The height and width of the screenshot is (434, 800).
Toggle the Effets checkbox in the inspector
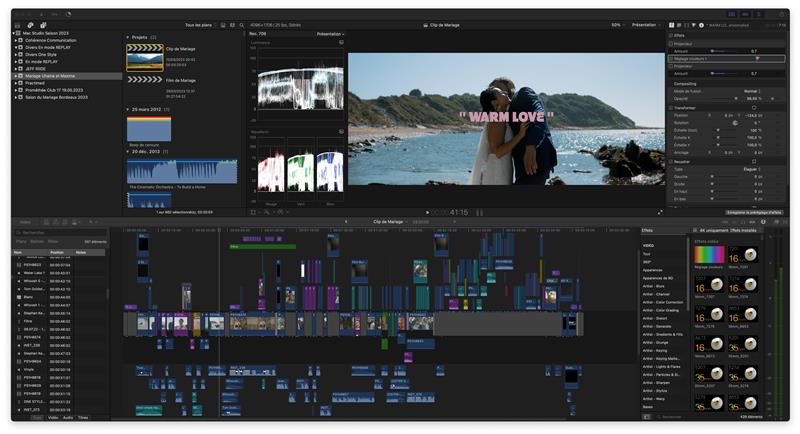[671, 36]
